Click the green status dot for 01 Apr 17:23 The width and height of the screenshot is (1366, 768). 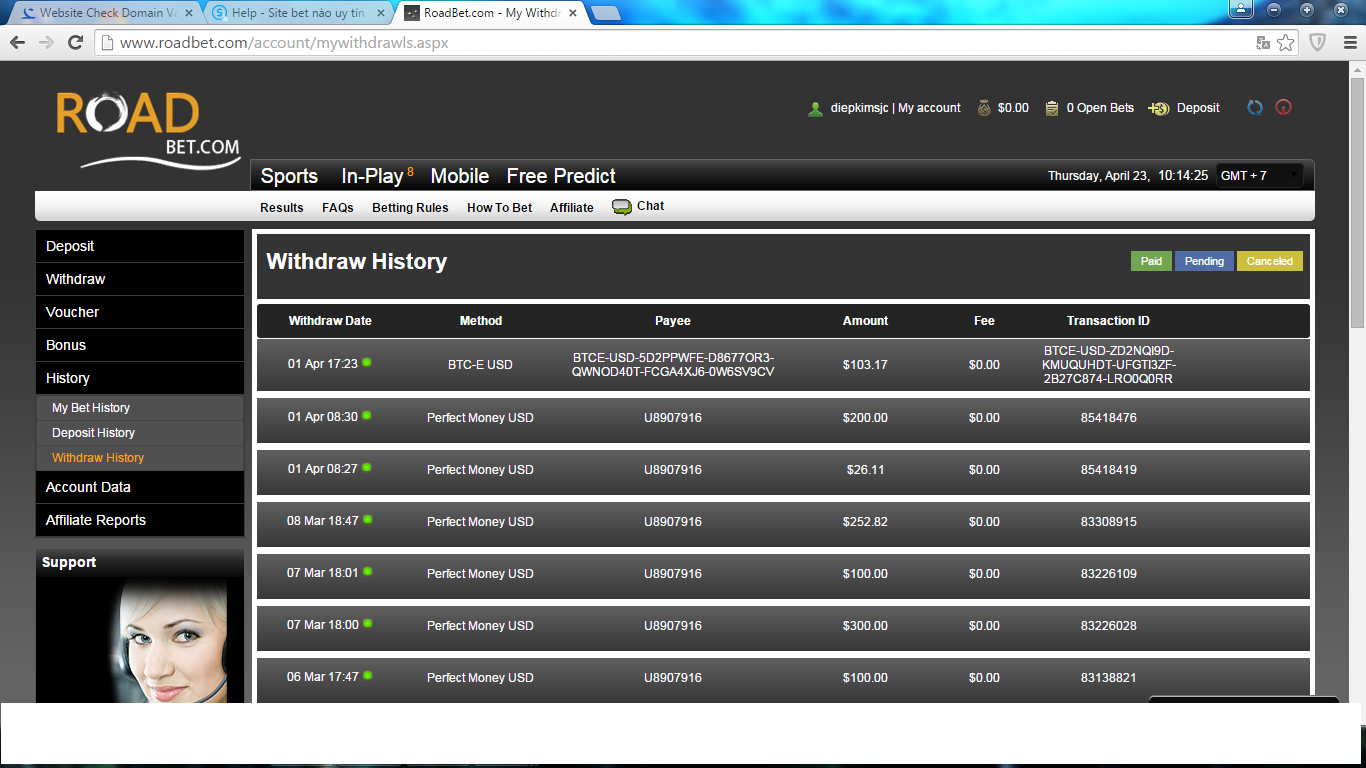(x=367, y=362)
